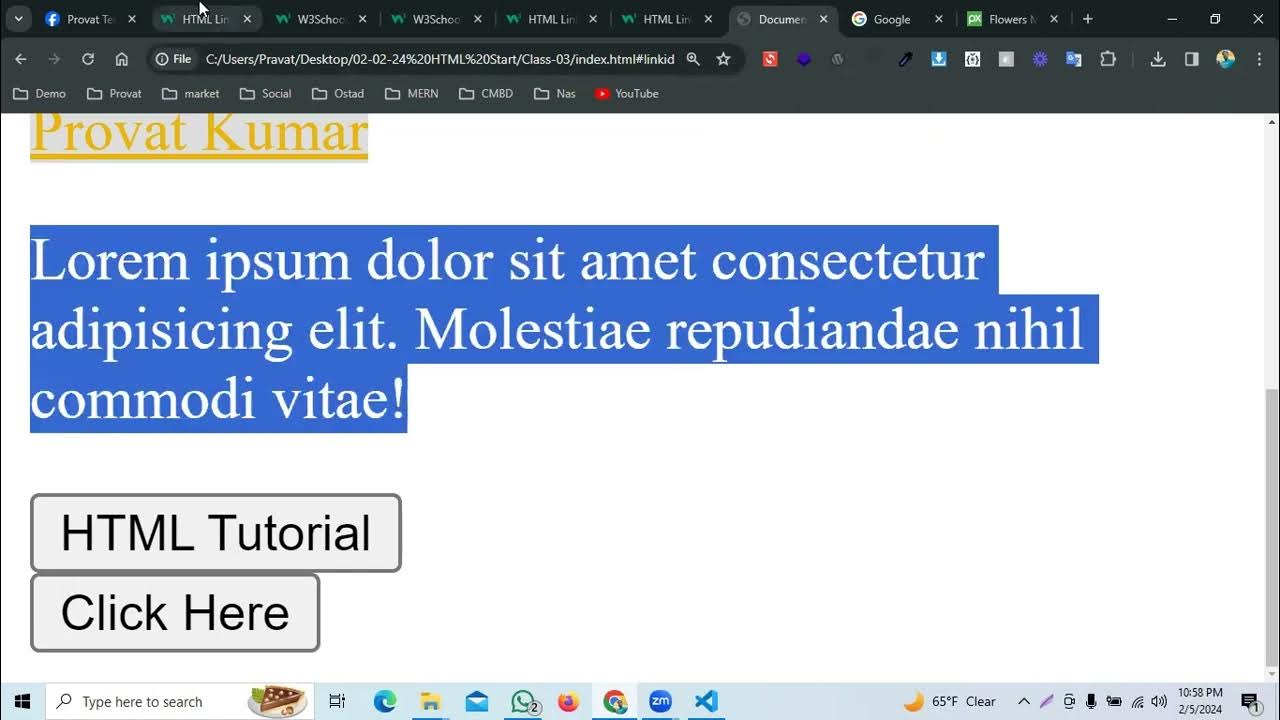Open Wi-Fi network tray icon
The width and height of the screenshot is (1280, 720).
point(1137,701)
